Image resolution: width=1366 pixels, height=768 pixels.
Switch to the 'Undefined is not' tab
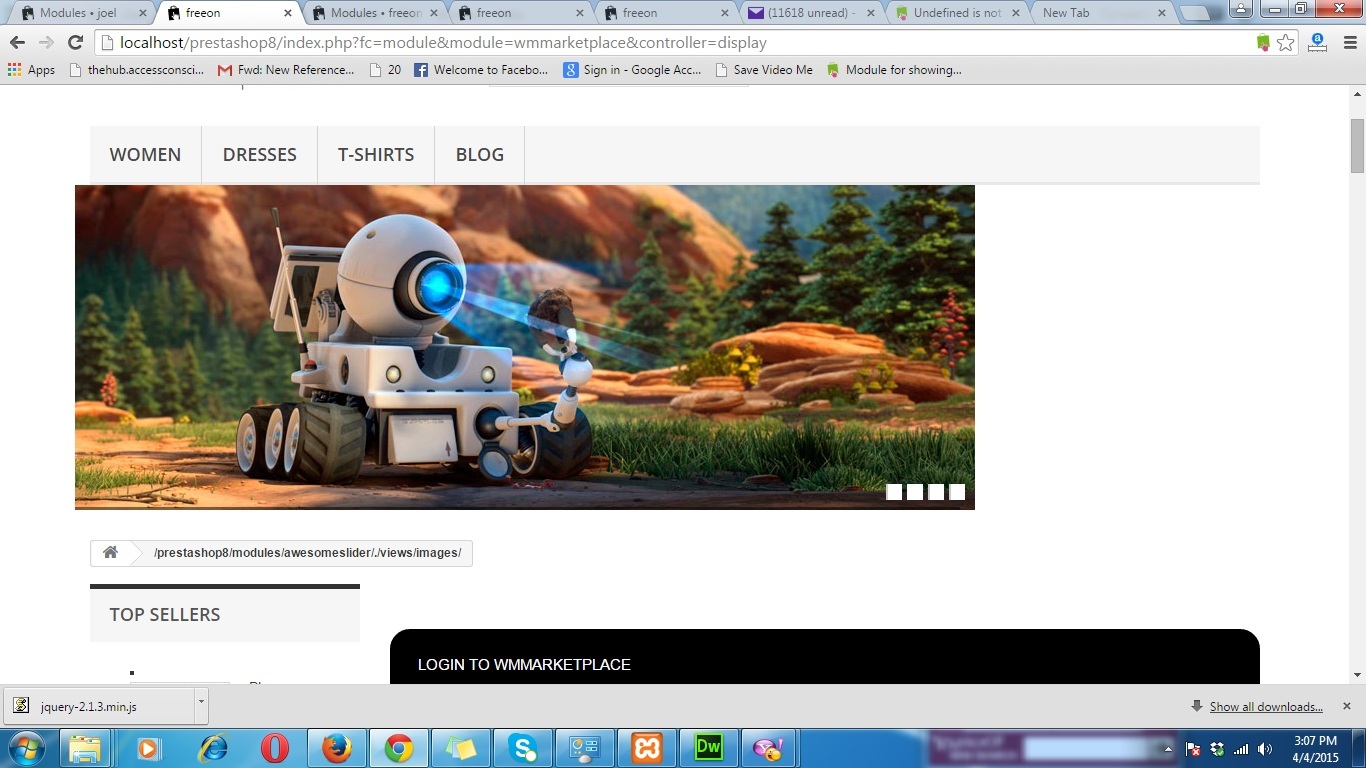957,13
